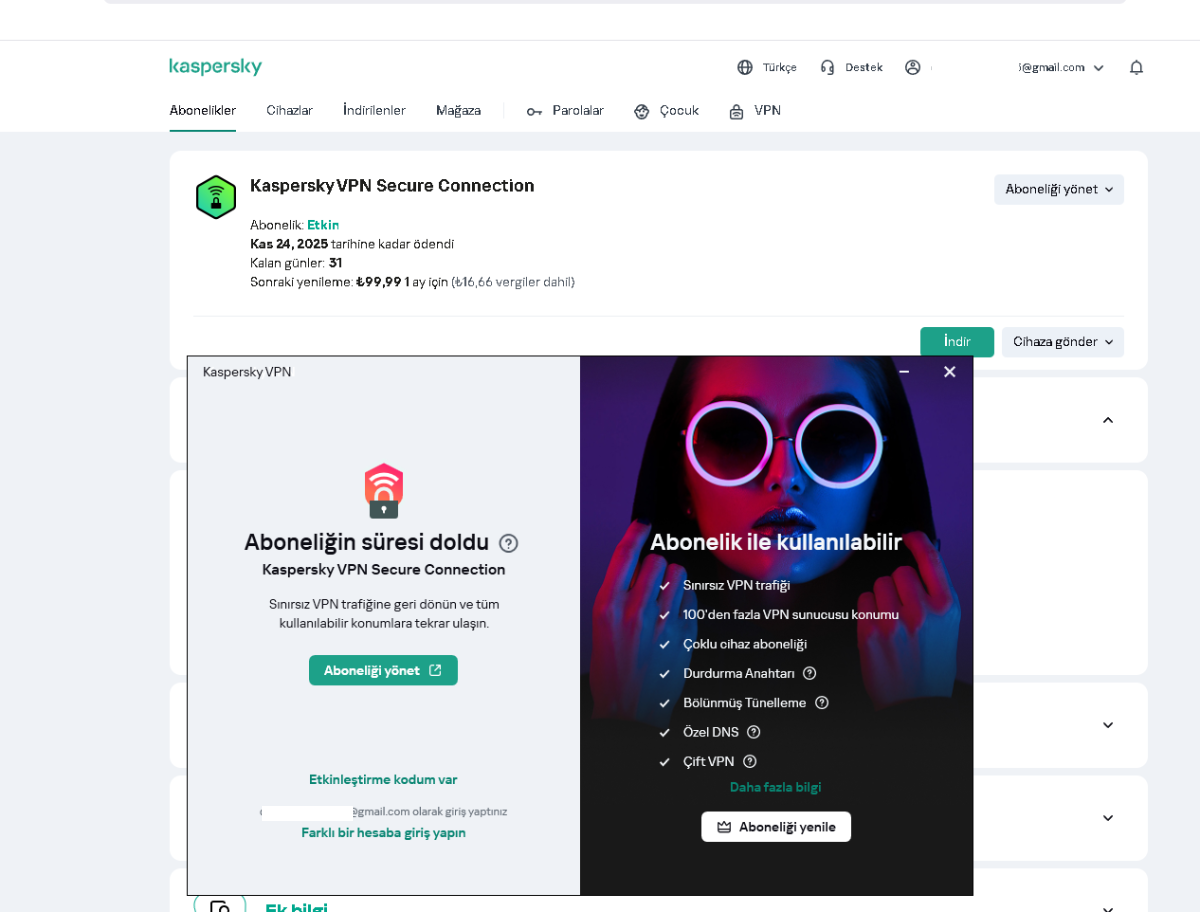Switch to the Cihazlar tab

289,110
